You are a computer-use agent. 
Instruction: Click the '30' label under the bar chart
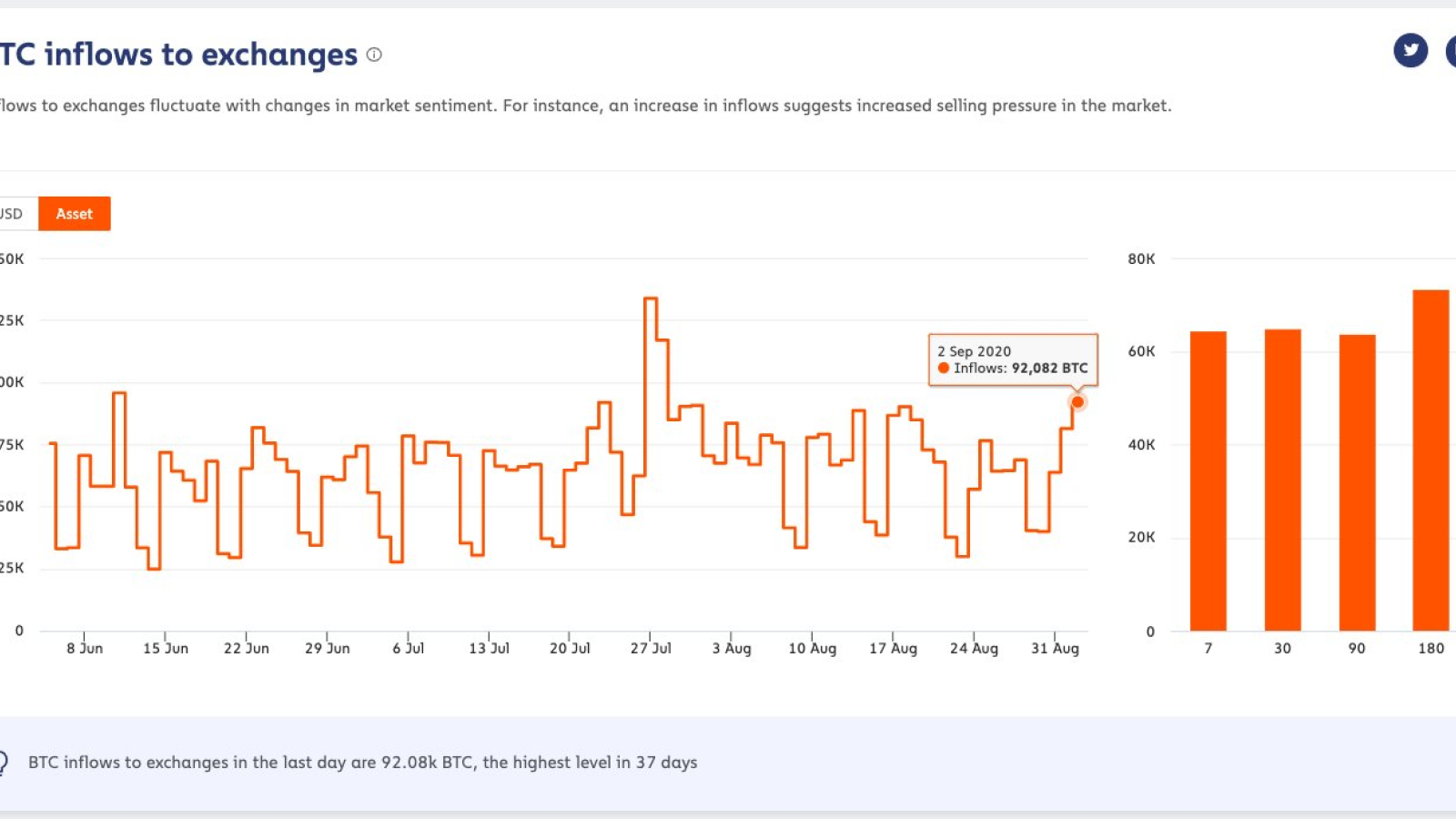coord(1283,648)
